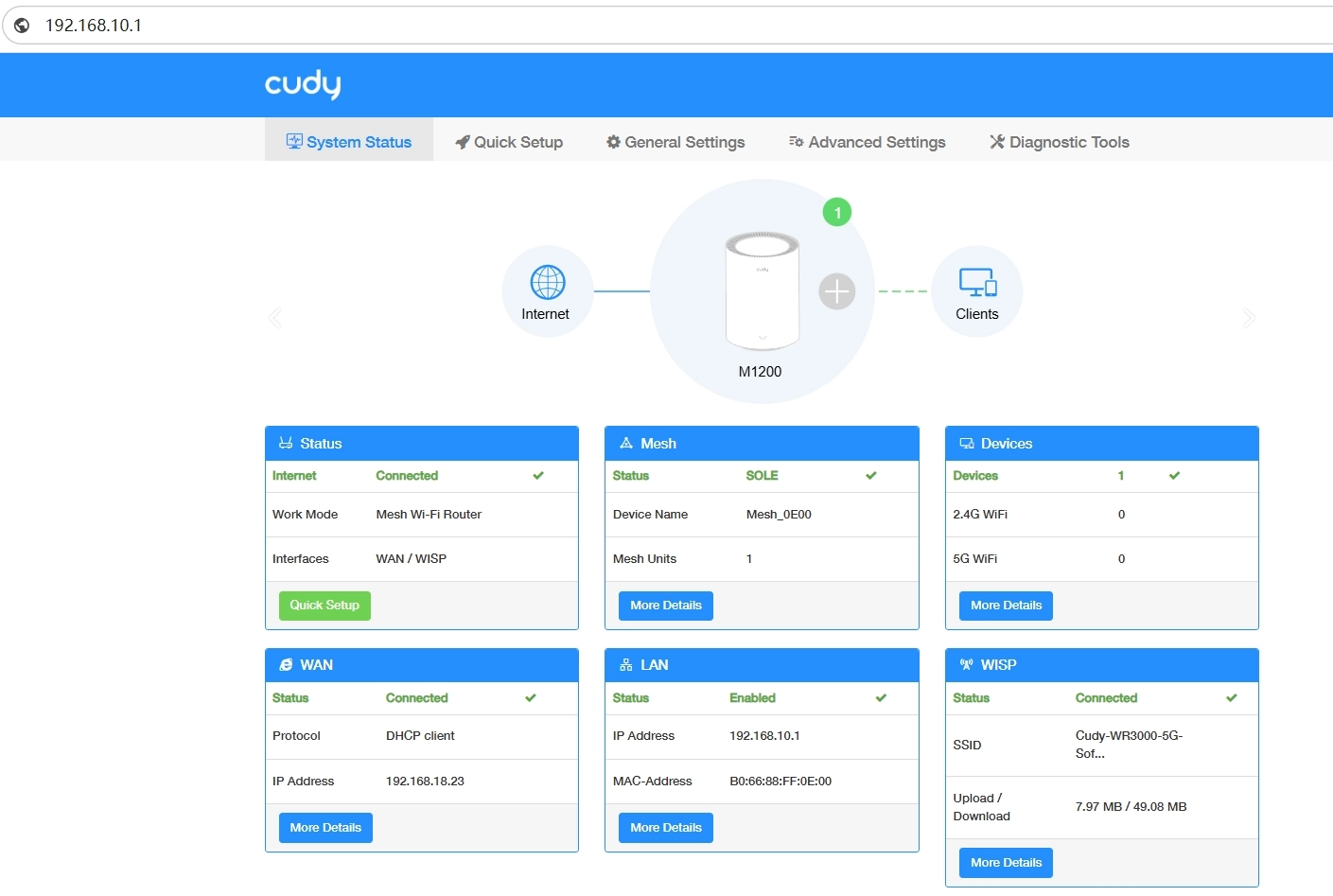This screenshot has width=1333, height=896.
Task: Click the Mesh SOLE status checkmark
Action: (871, 476)
